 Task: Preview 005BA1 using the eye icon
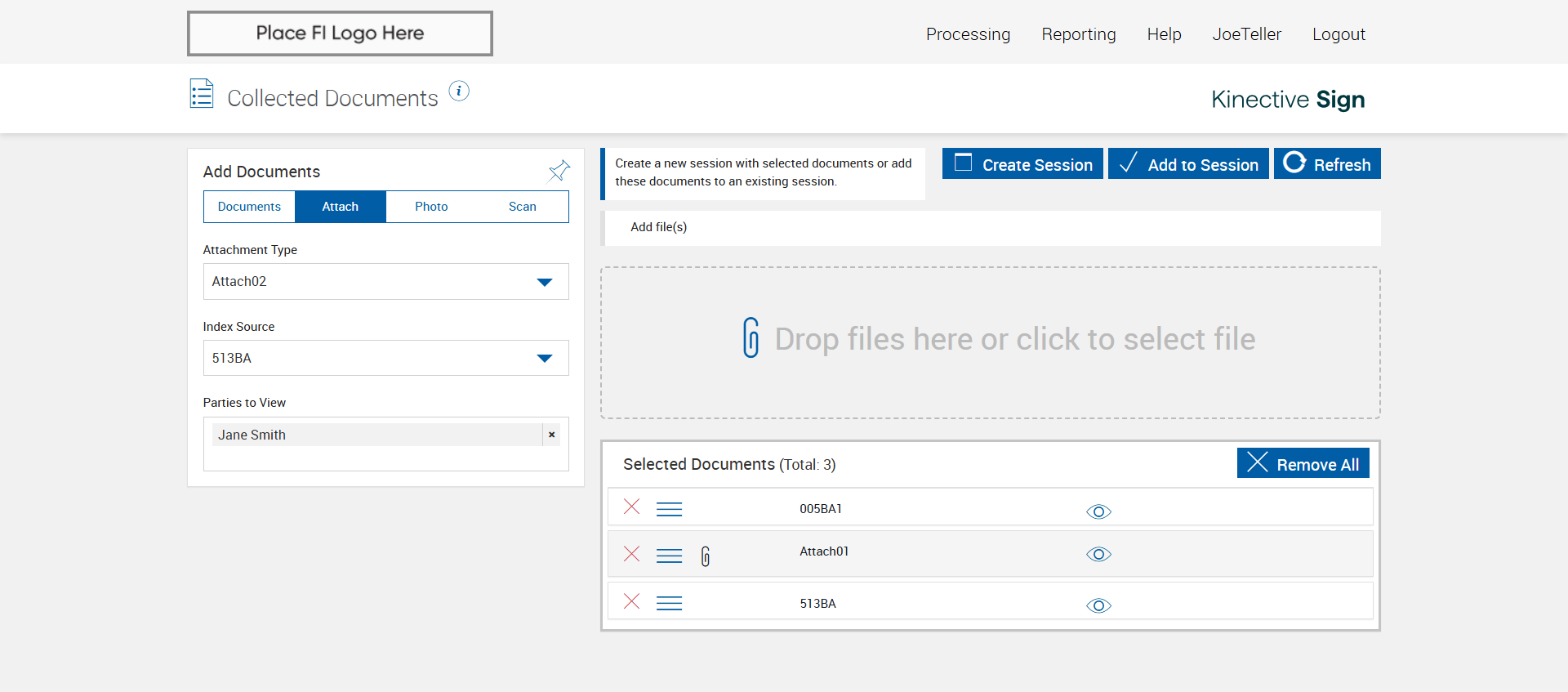tap(1098, 511)
